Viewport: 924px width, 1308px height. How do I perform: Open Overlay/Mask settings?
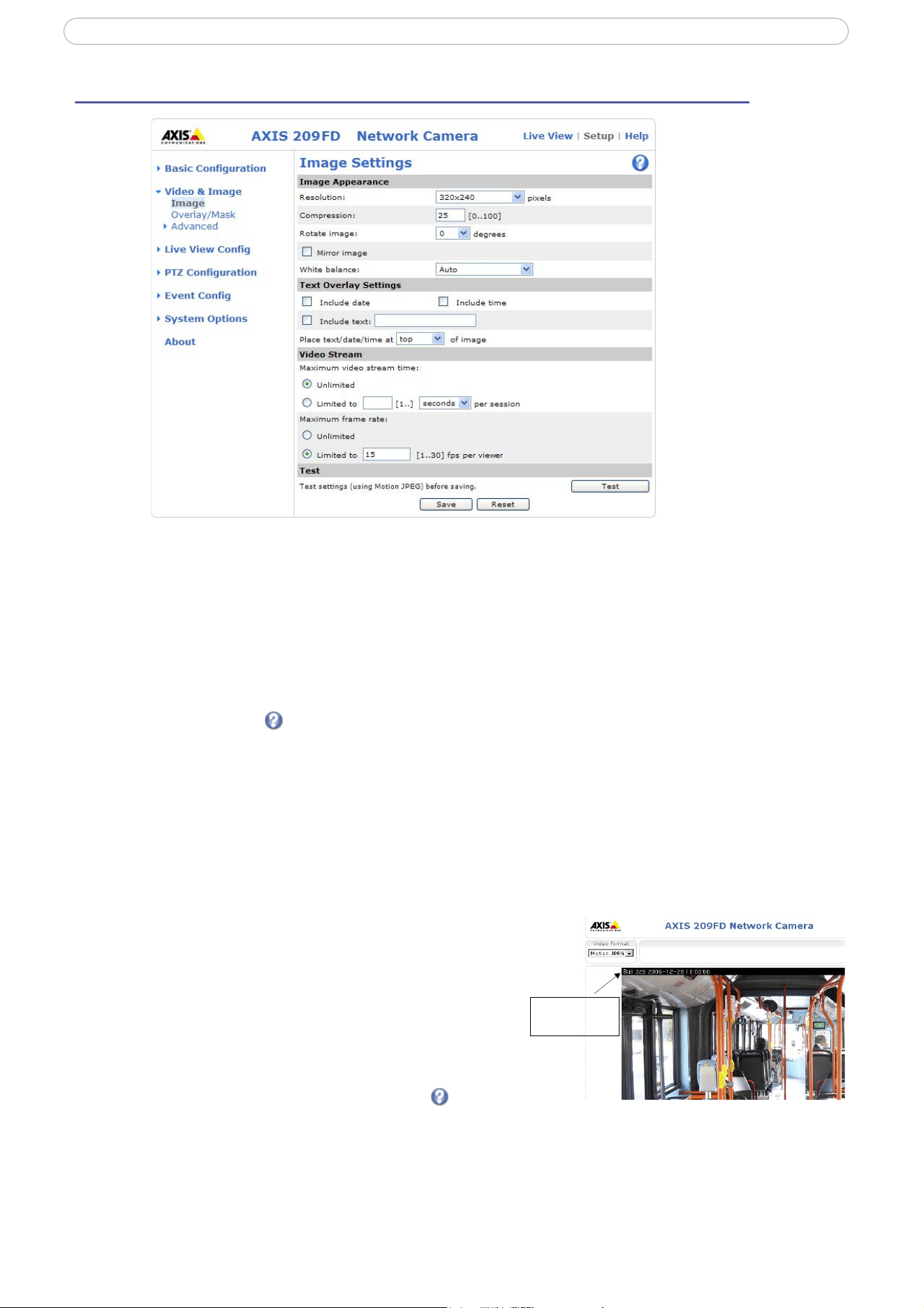point(203,215)
